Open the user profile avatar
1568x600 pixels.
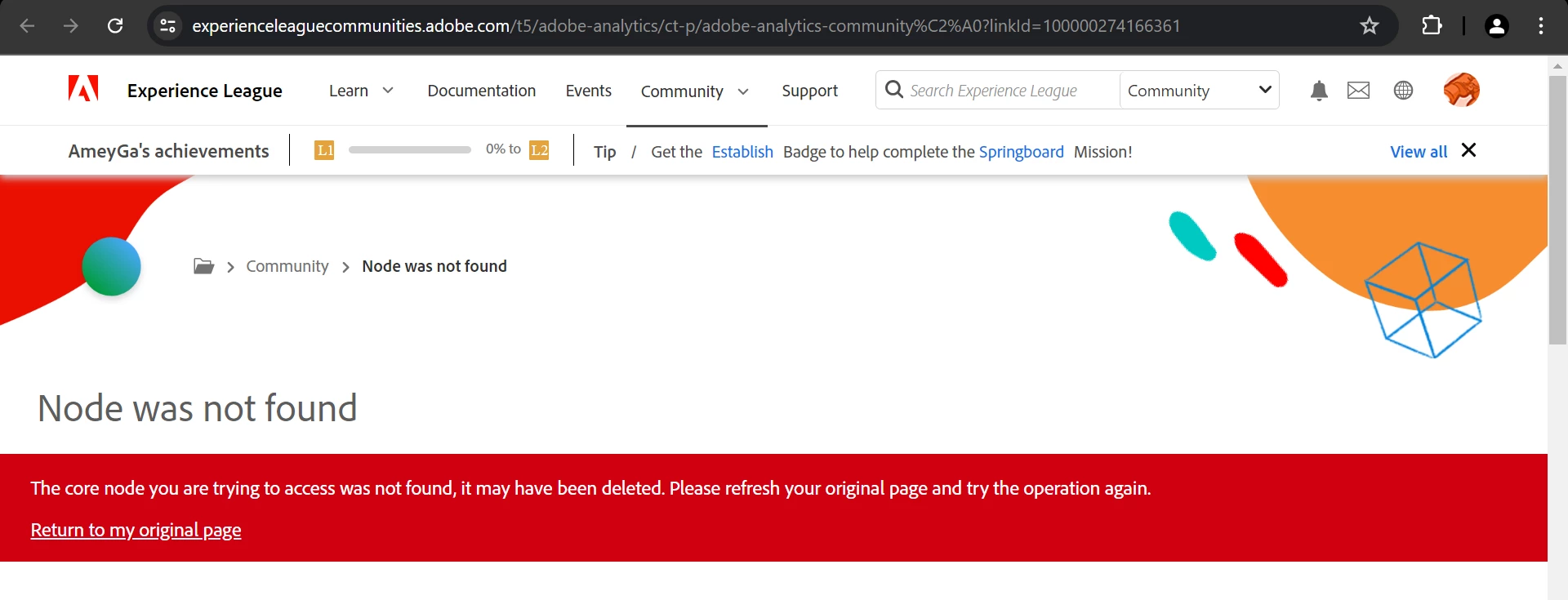click(1461, 90)
